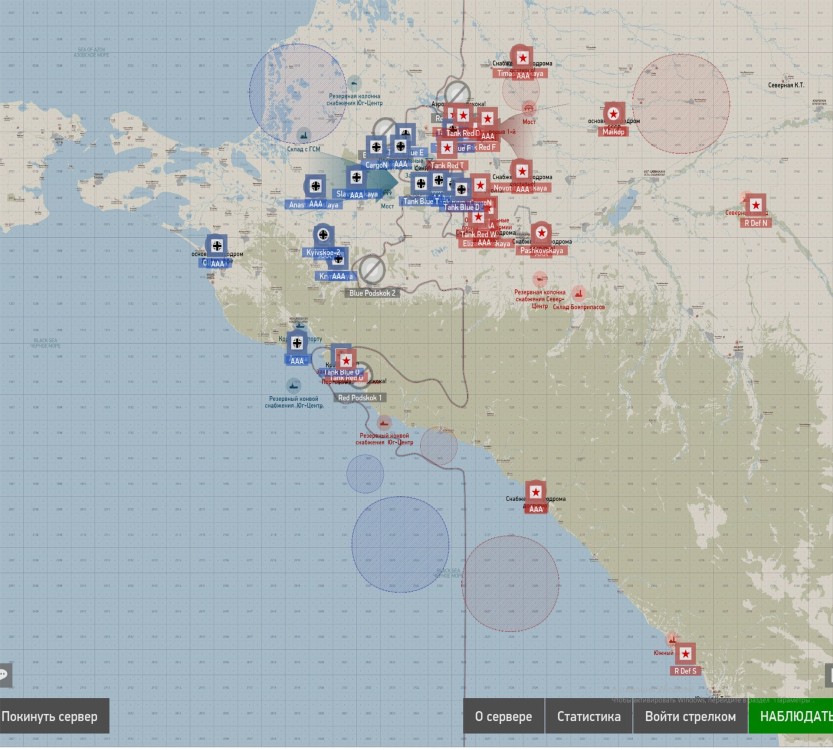Click the Tank Red W label
Viewport: 833px width, 750px height.
[x=478, y=234]
